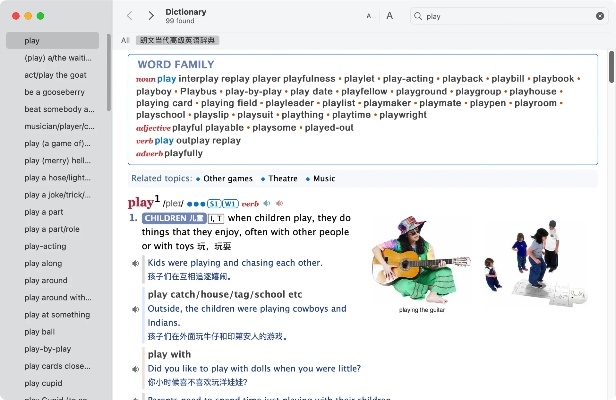Focus the search field containing play
Screen dimensions: 616x400
click(x=509, y=16)
